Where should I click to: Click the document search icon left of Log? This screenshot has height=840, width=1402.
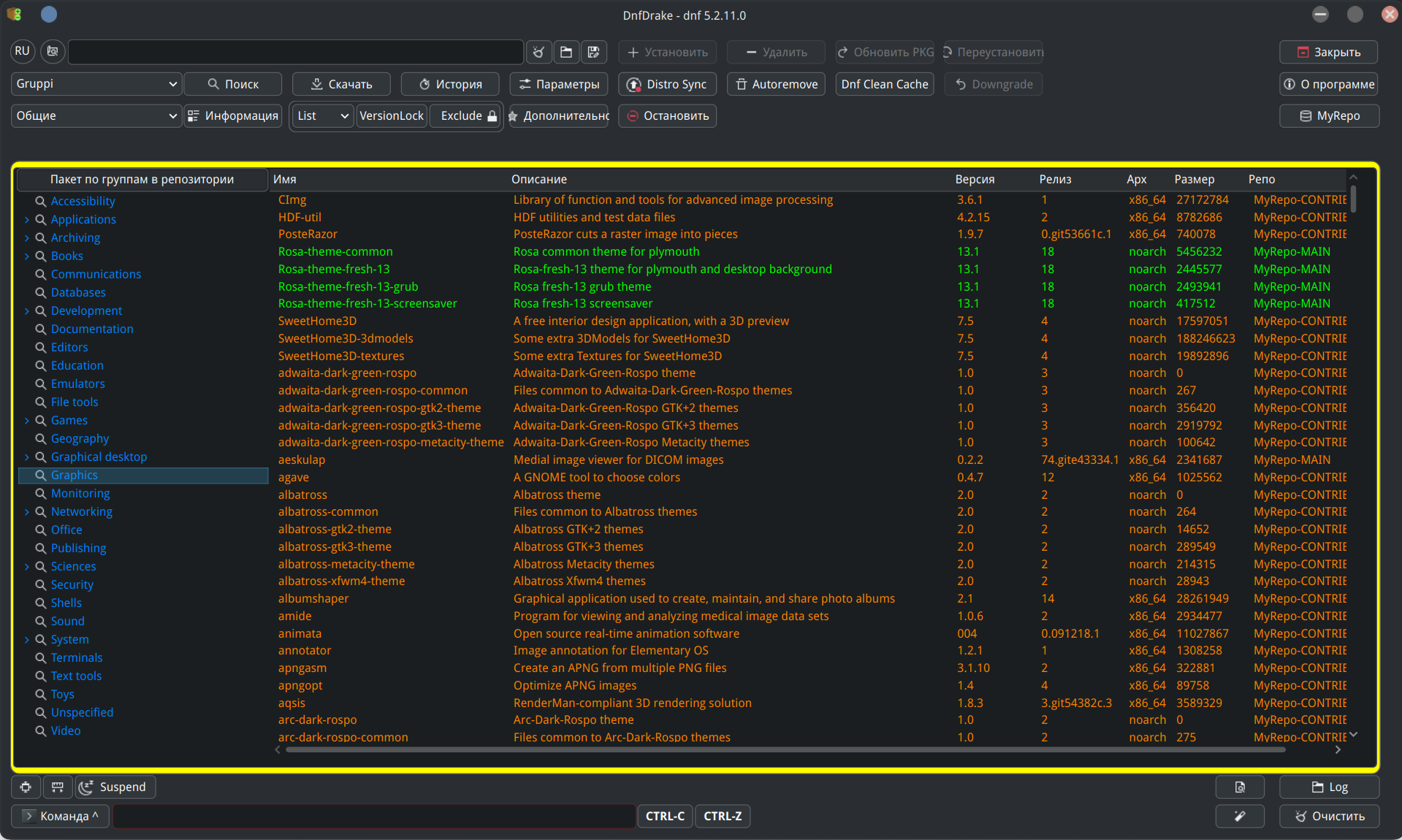[1240, 787]
